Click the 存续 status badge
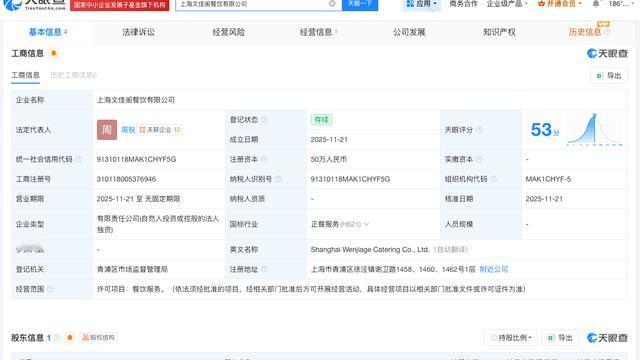 (321, 120)
